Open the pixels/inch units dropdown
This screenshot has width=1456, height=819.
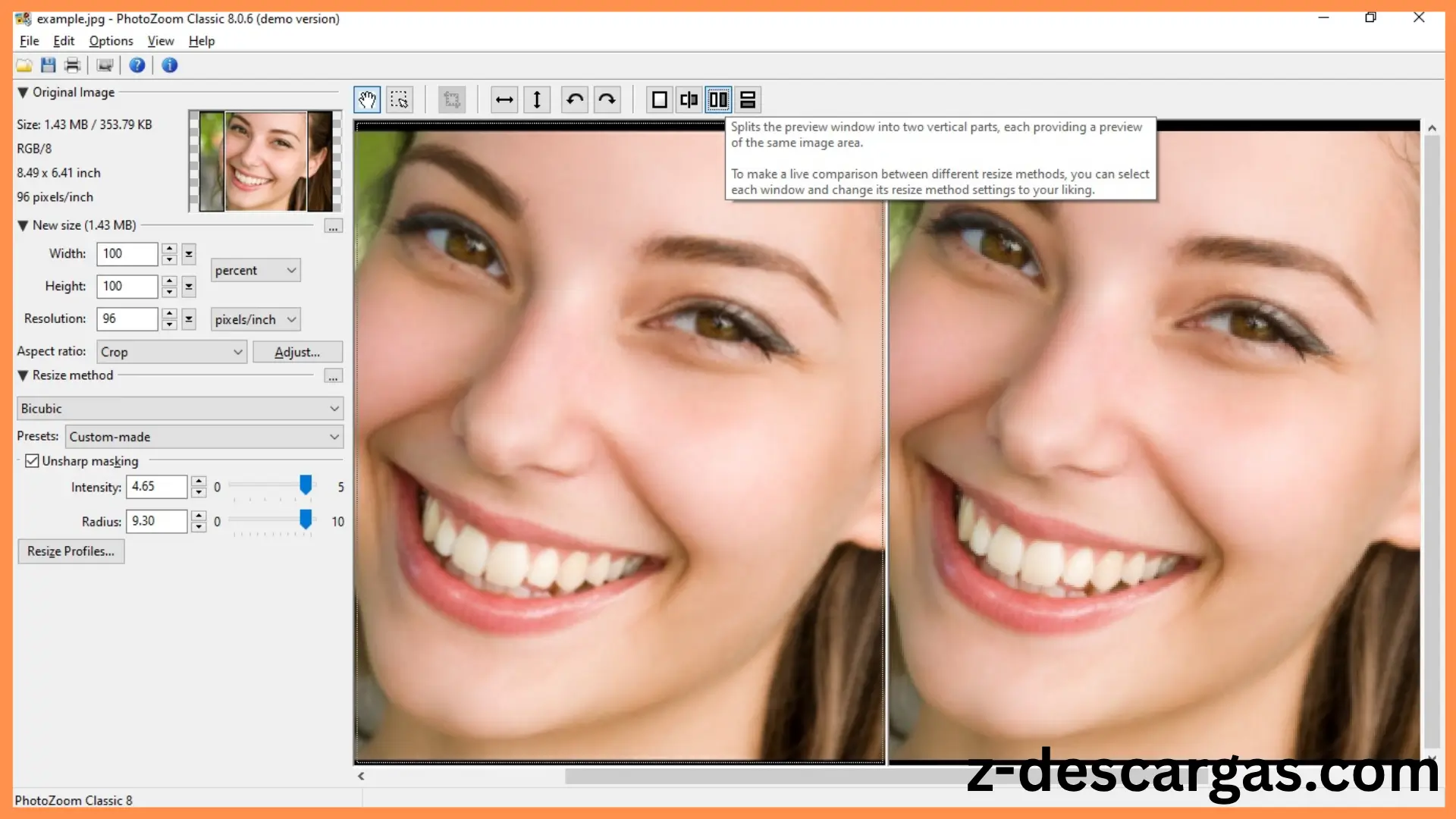[x=256, y=319]
